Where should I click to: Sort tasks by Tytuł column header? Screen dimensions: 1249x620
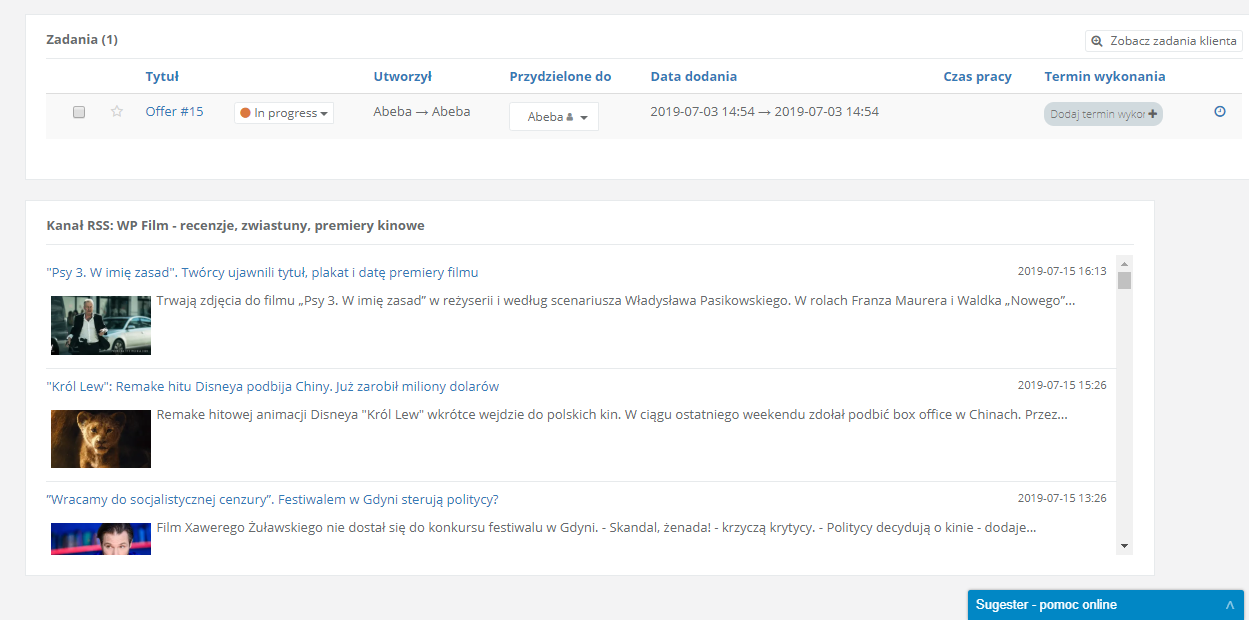pos(162,76)
